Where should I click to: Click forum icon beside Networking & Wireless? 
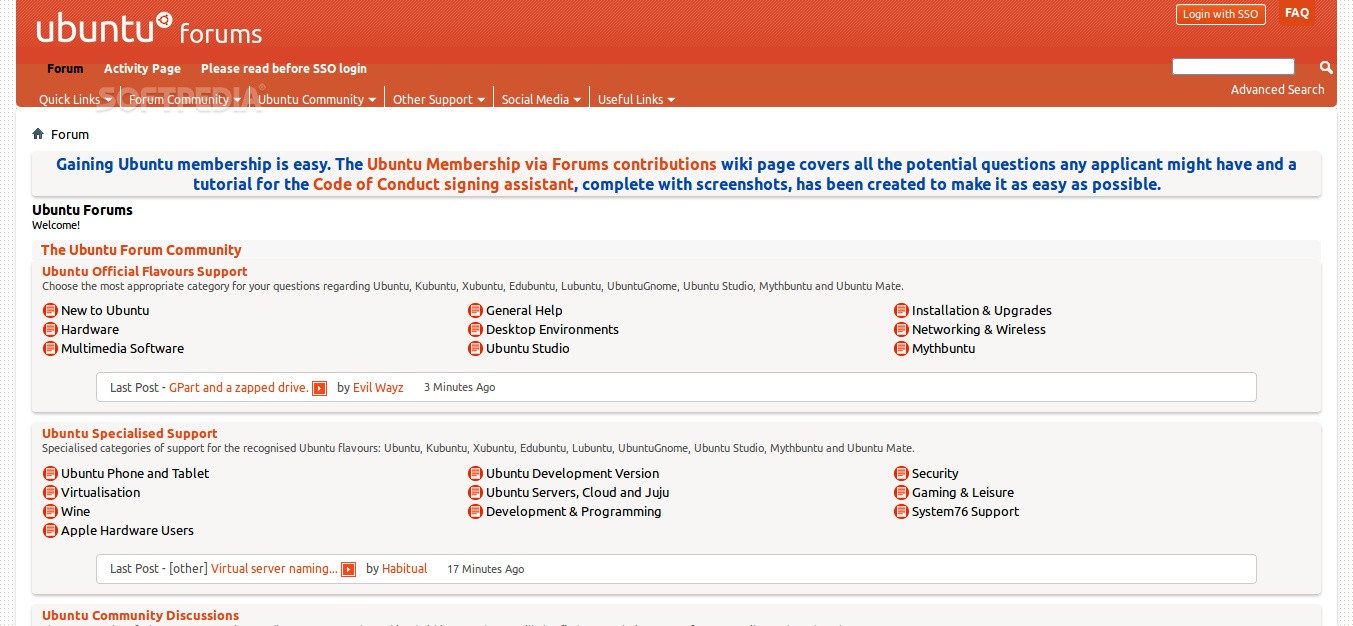901,329
